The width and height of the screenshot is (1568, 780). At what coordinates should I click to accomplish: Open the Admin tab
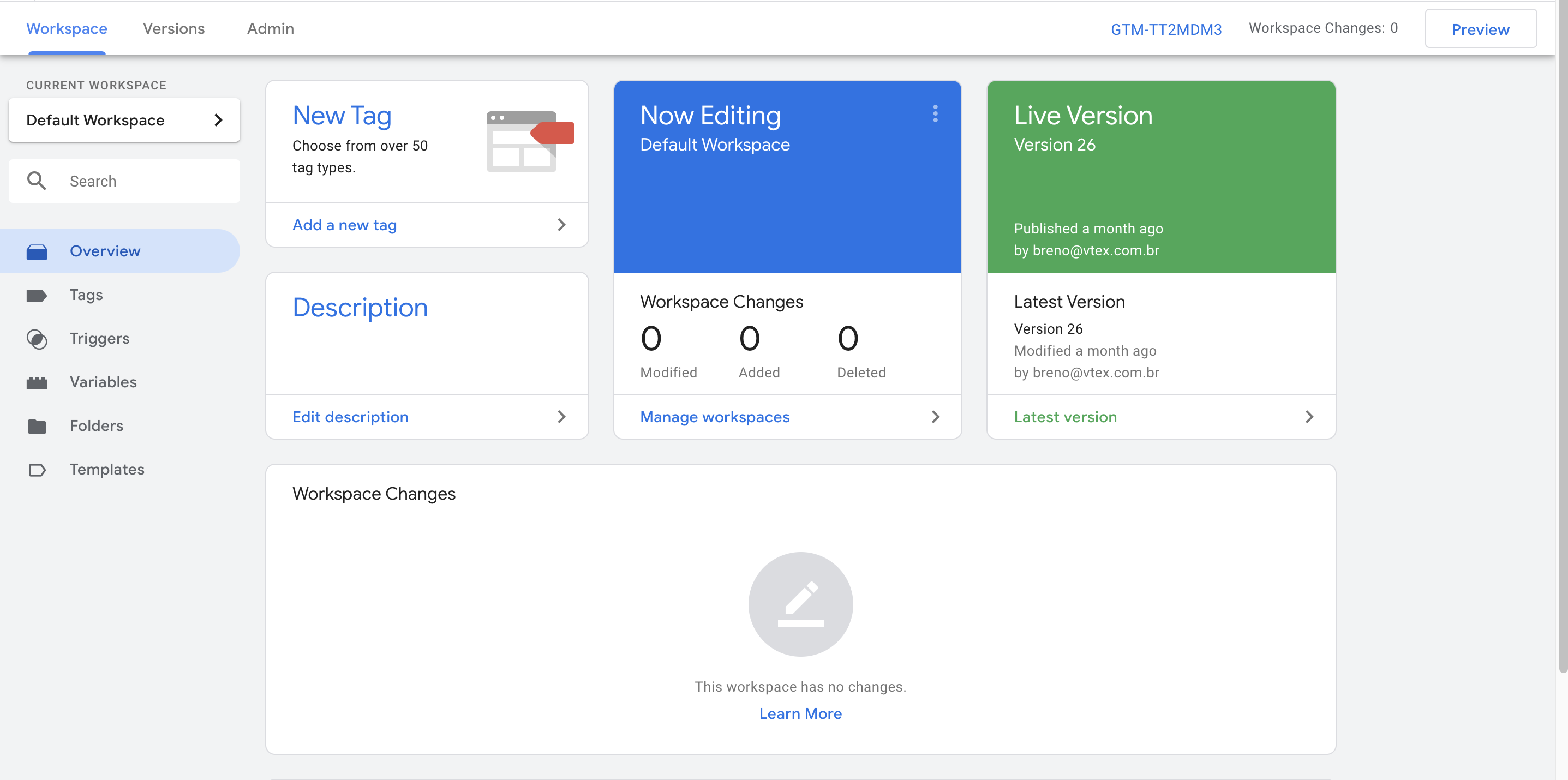pos(270,28)
